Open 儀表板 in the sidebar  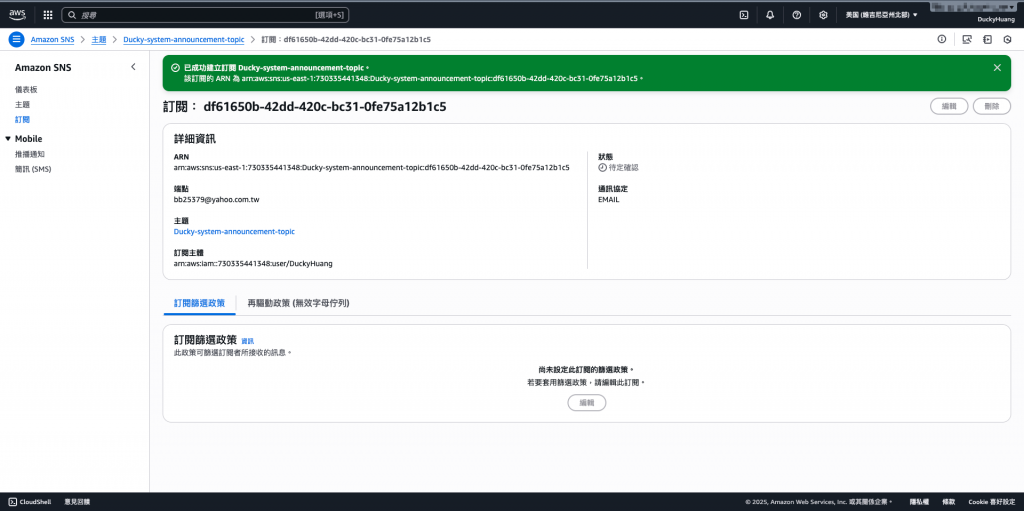click(x=26, y=90)
